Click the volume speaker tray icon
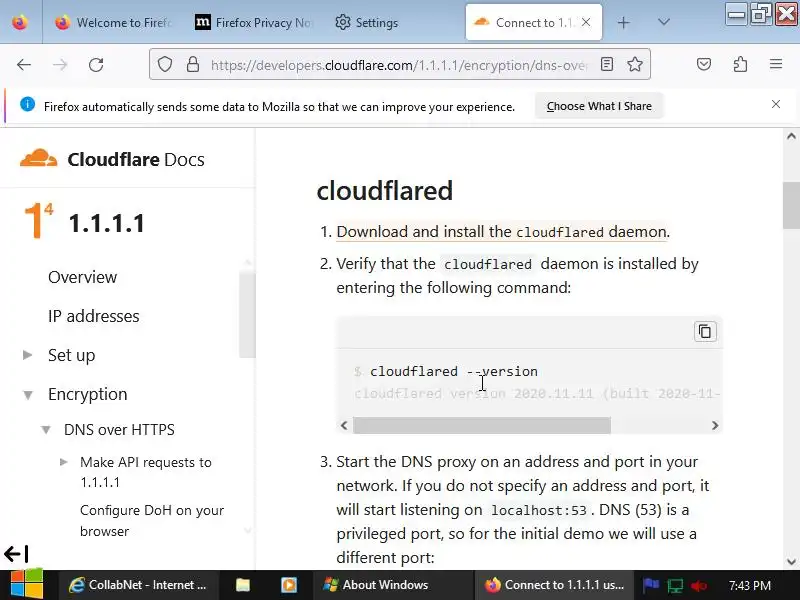800x600 pixels. 698,586
